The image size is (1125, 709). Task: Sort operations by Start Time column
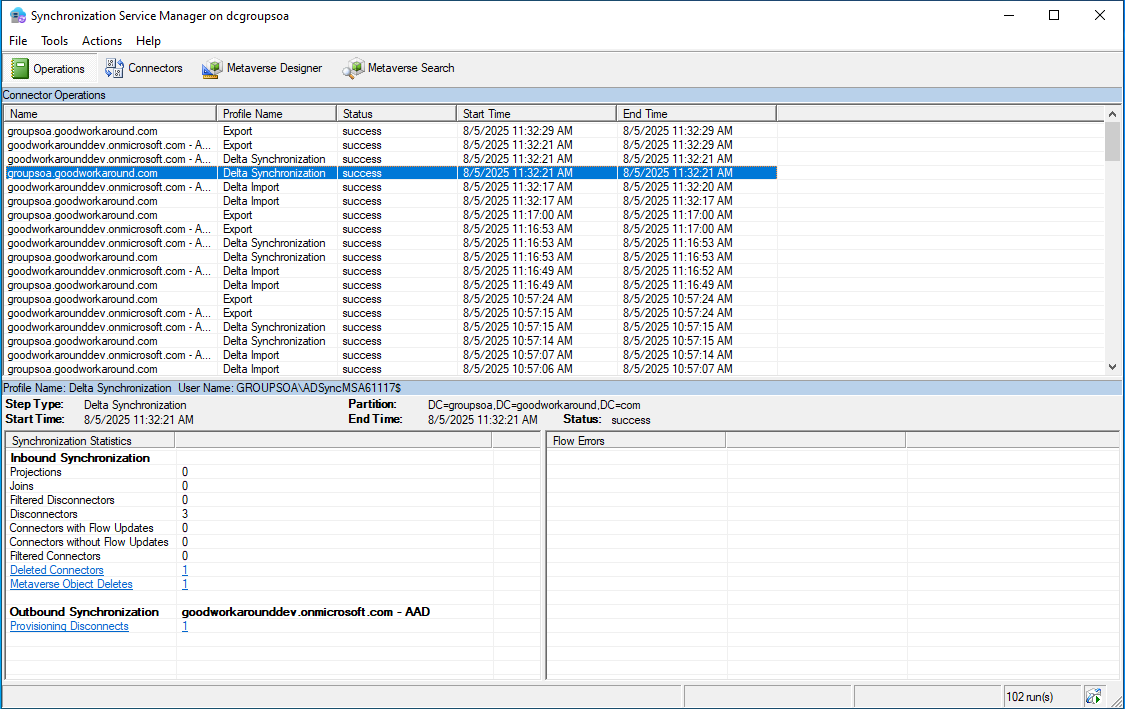click(x=536, y=114)
